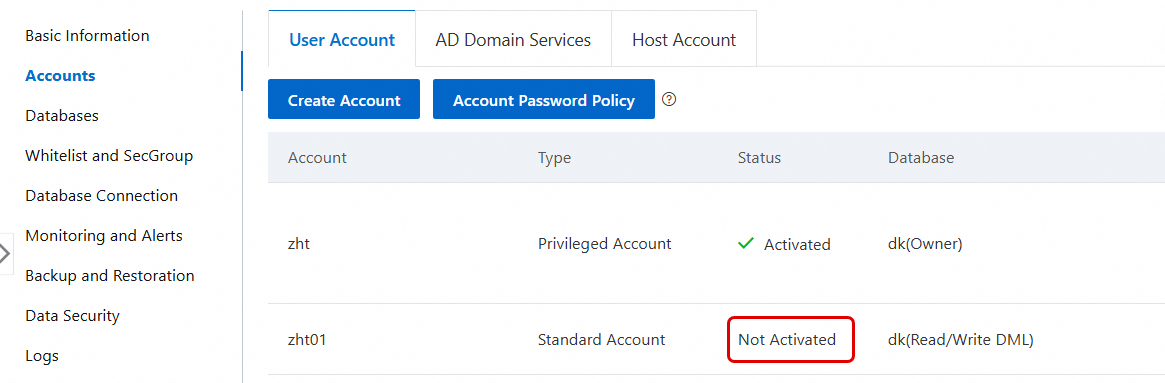Click the Not Activated status of zht01
Viewport: 1165px width, 383px height.
click(787, 340)
